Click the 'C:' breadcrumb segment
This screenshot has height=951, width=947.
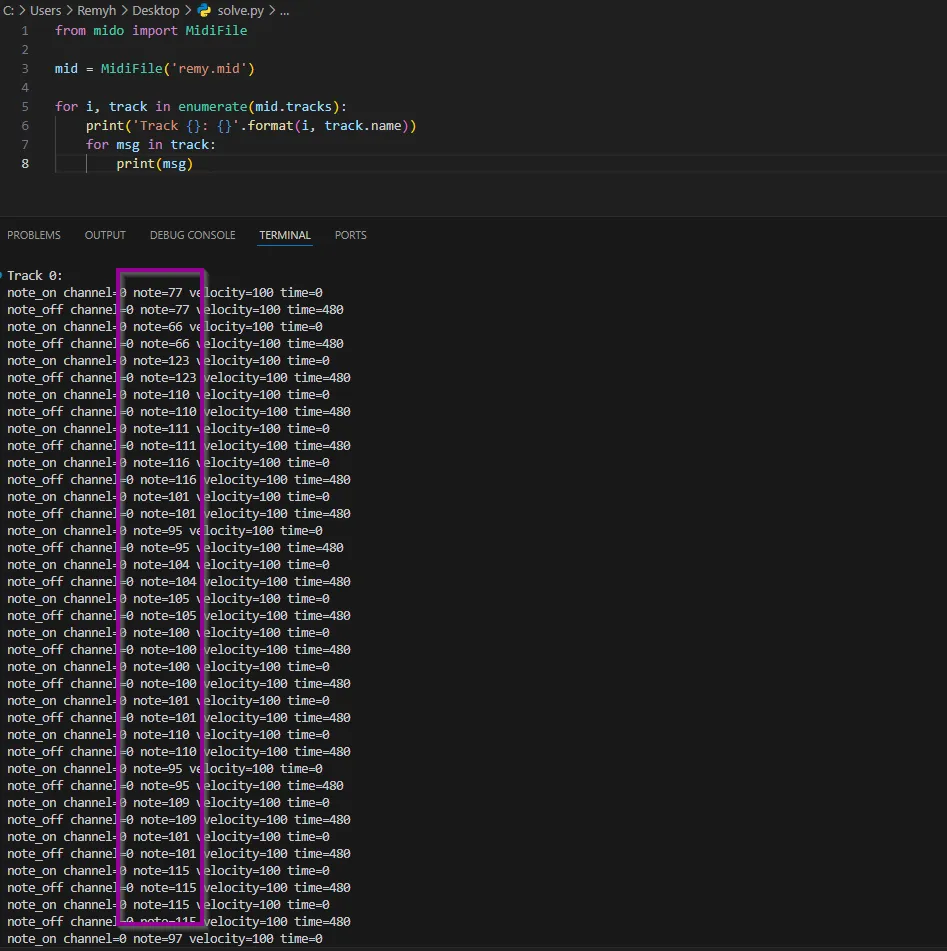coord(8,11)
